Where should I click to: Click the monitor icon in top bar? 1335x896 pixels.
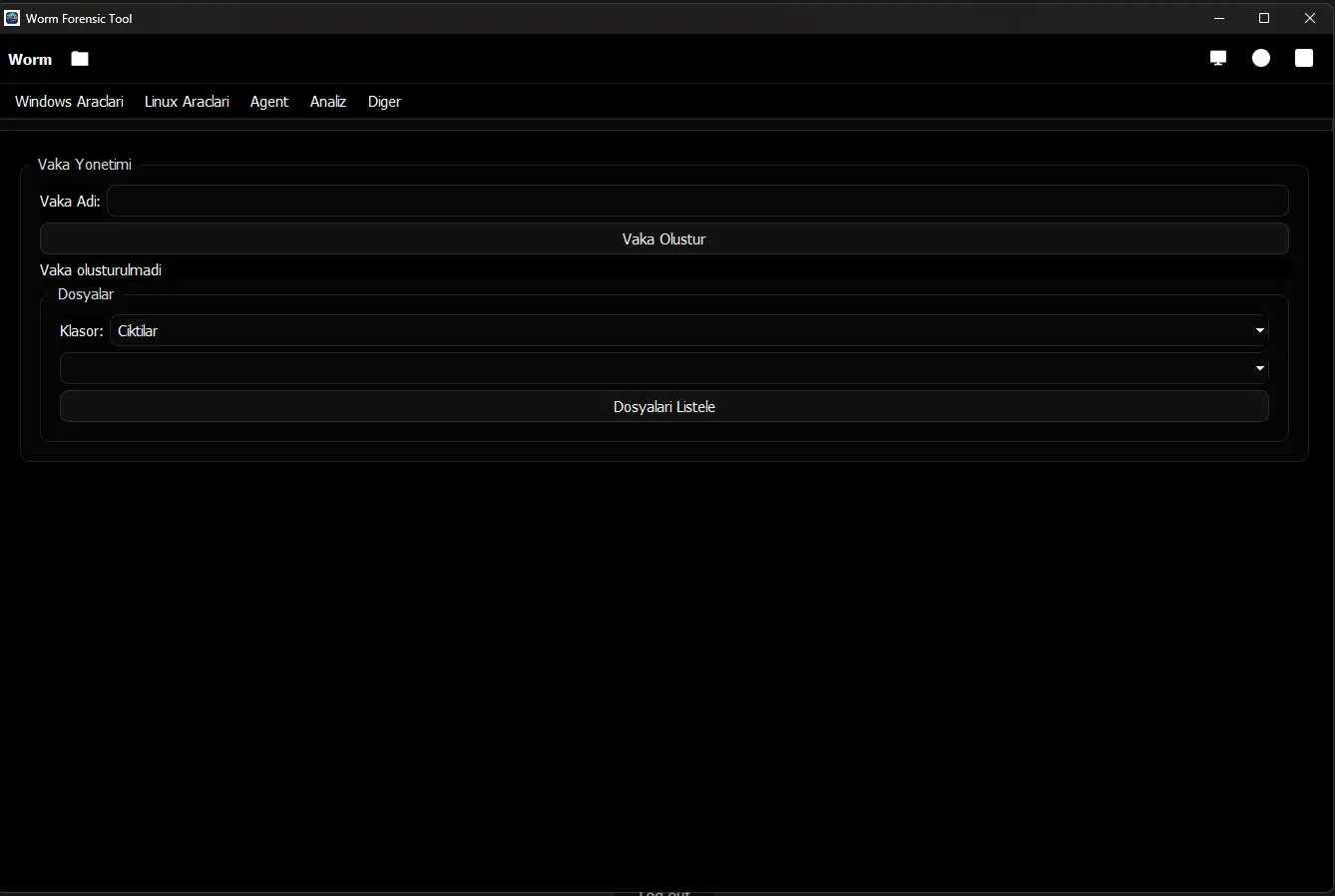pyautogui.click(x=1218, y=58)
